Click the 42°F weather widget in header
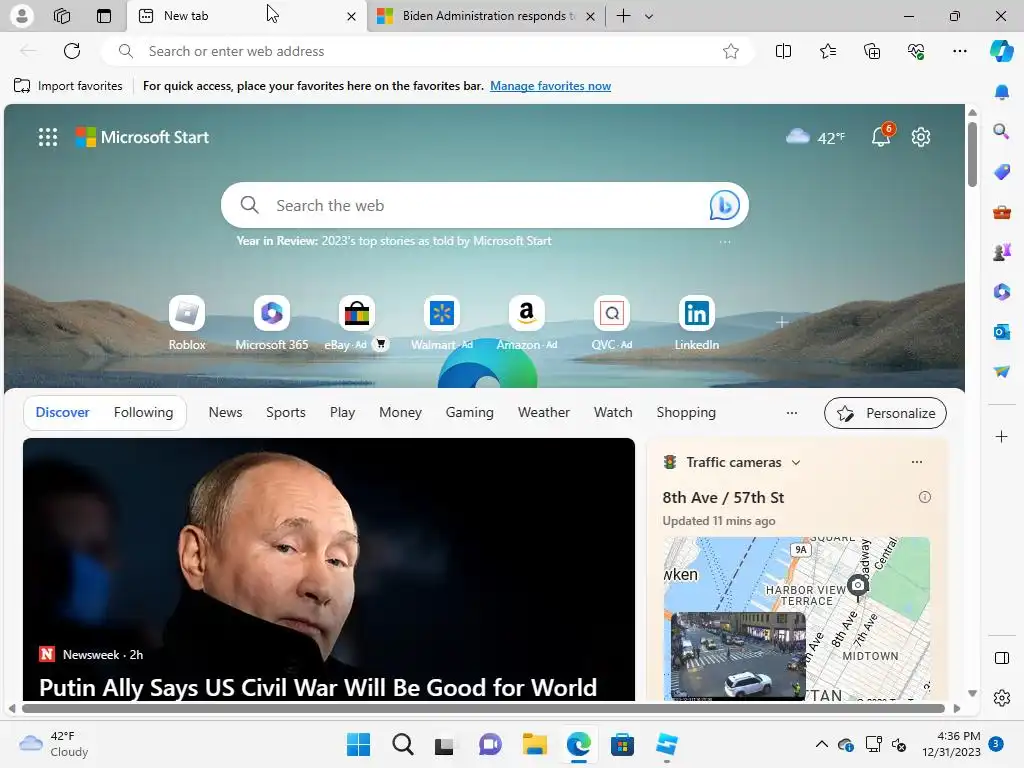The height and width of the screenshot is (768, 1024). (x=815, y=137)
